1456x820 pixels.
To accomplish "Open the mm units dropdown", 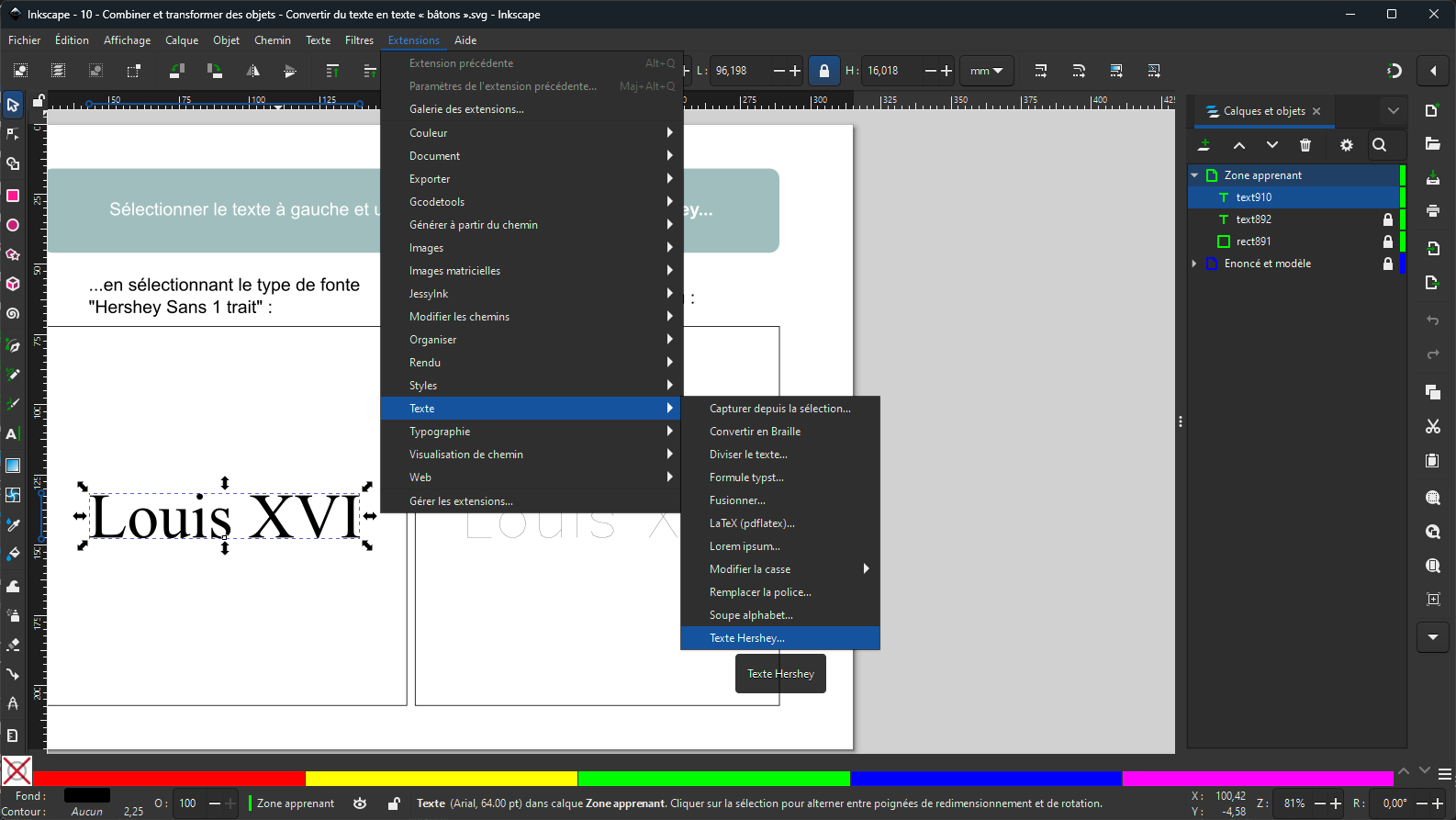I will pyautogui.click(x=986, y=71).
